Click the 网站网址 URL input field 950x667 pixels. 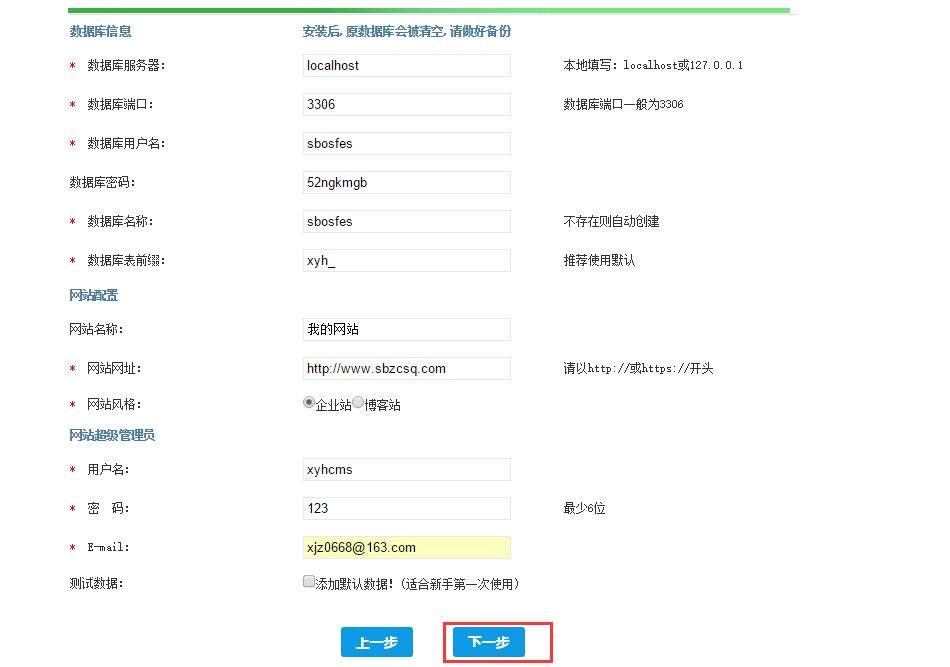tap(406, 368)
